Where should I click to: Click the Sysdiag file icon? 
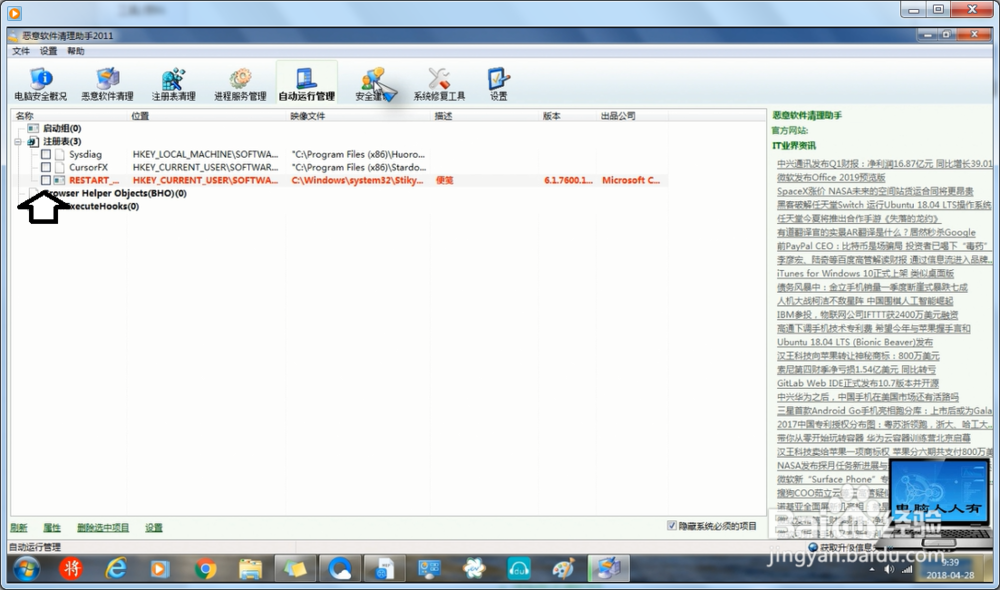click(60, 154)
